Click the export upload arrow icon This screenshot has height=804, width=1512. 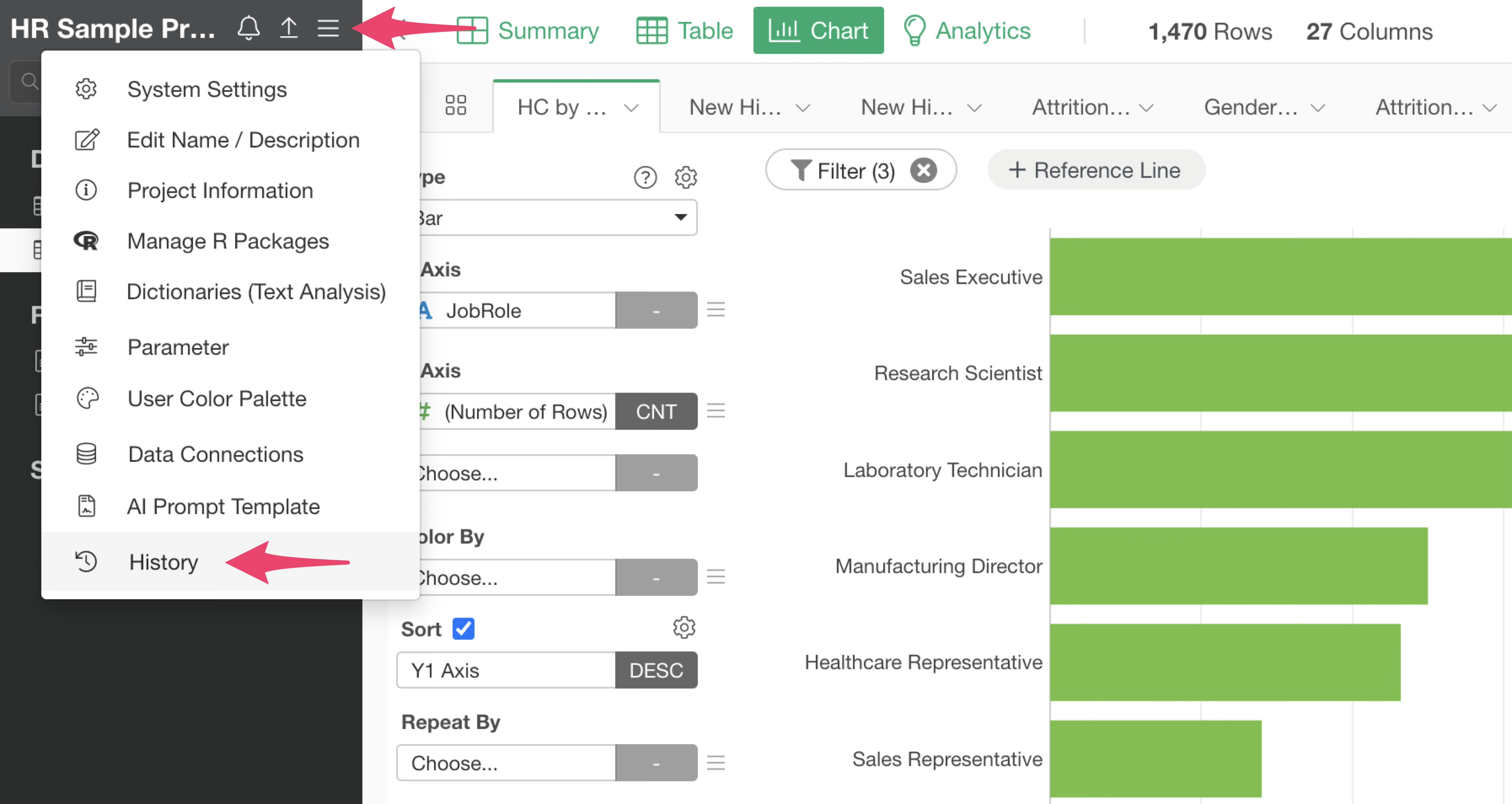point(288,28)
